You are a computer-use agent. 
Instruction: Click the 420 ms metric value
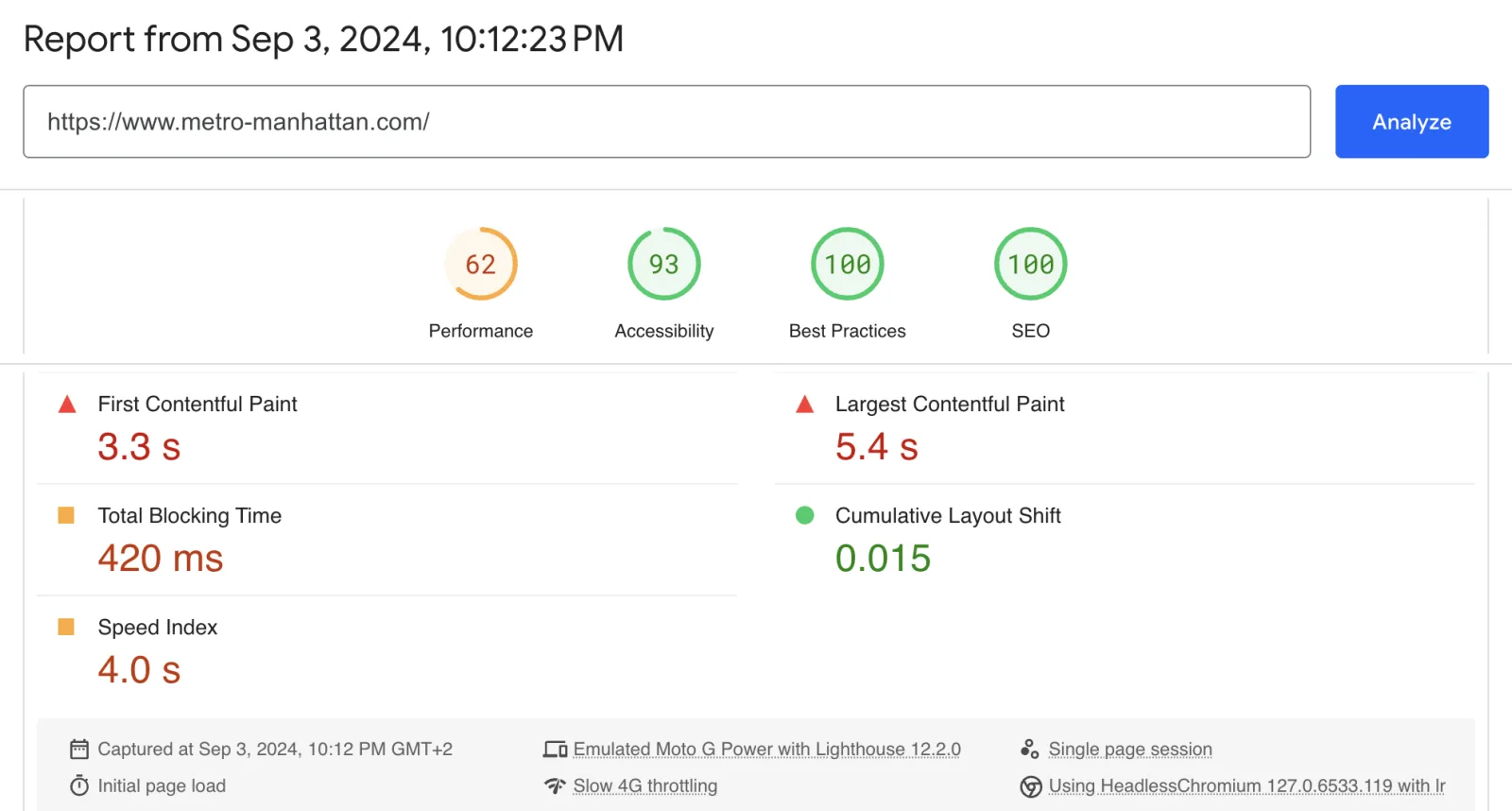click(161, 558)
